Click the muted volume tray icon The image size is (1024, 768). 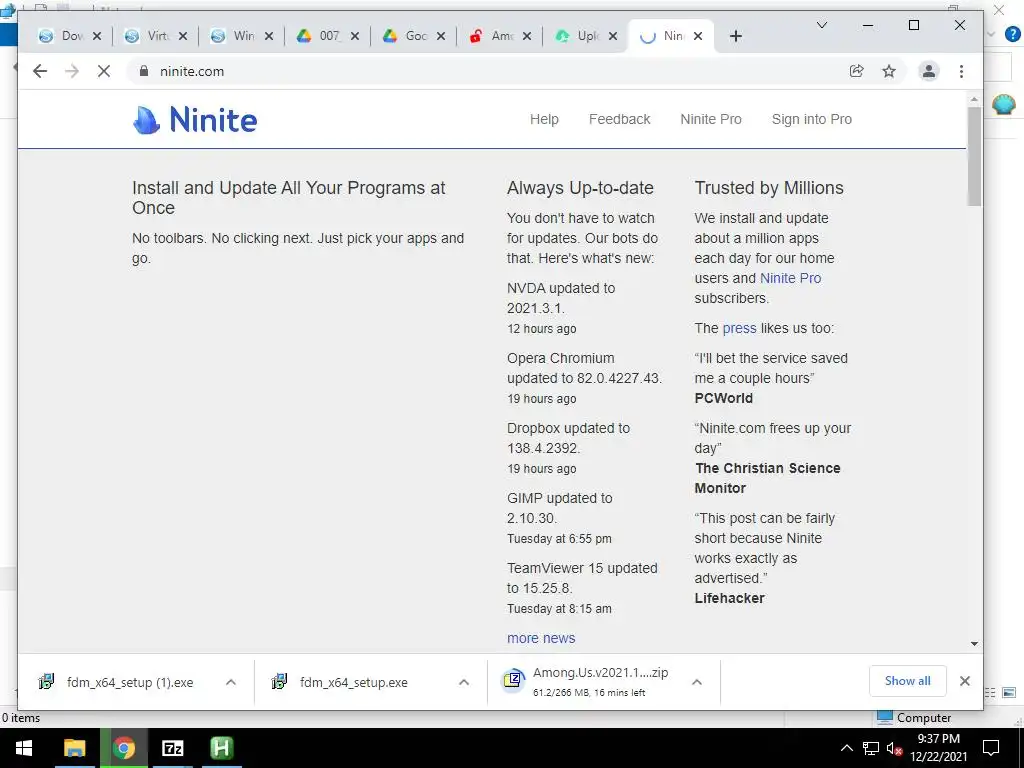(x=895, y=748)
